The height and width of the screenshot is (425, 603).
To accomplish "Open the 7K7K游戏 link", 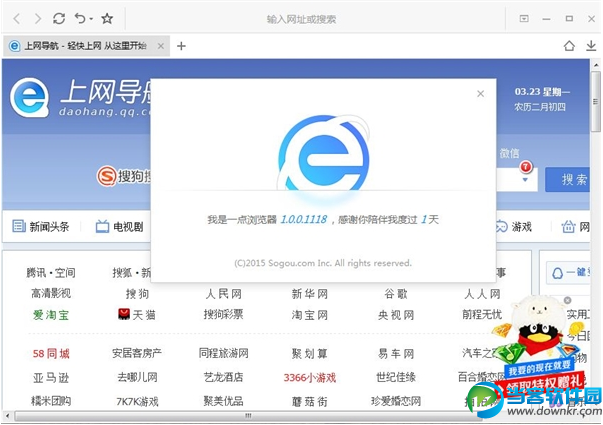I will [x=137, y=402].
